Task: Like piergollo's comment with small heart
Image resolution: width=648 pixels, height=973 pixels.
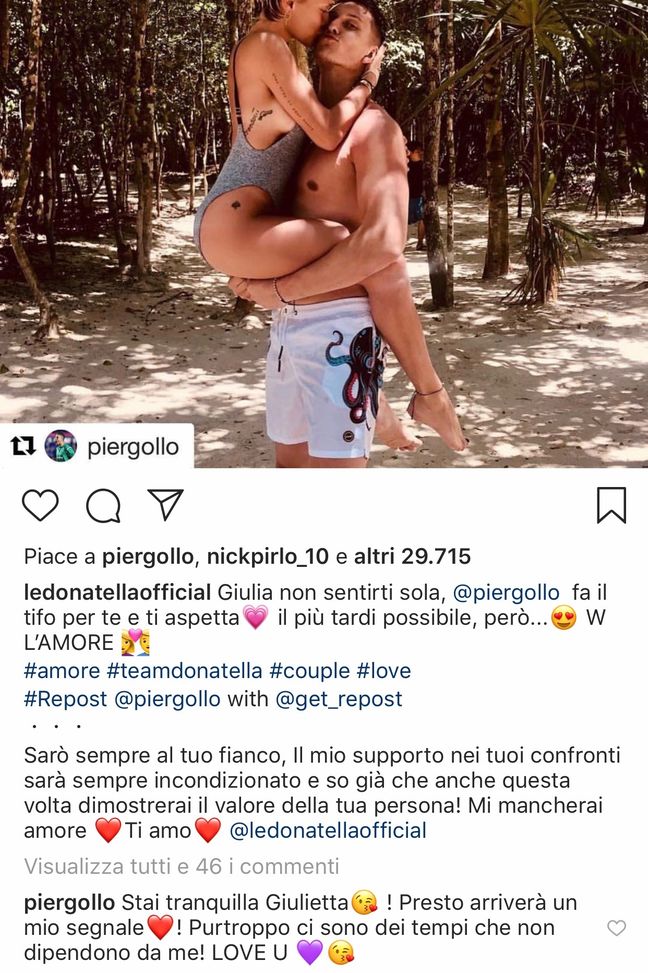Action: point(616,928)
